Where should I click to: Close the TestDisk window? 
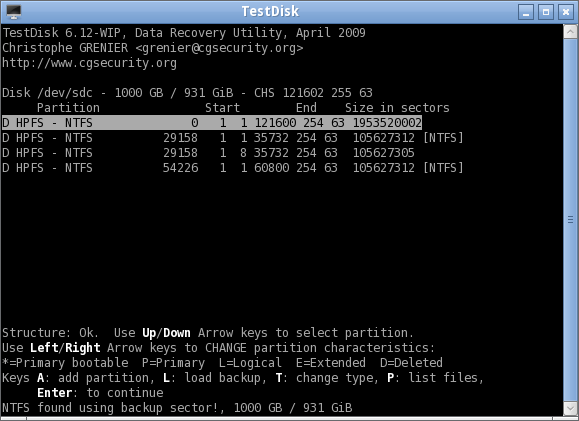(566, 12)
